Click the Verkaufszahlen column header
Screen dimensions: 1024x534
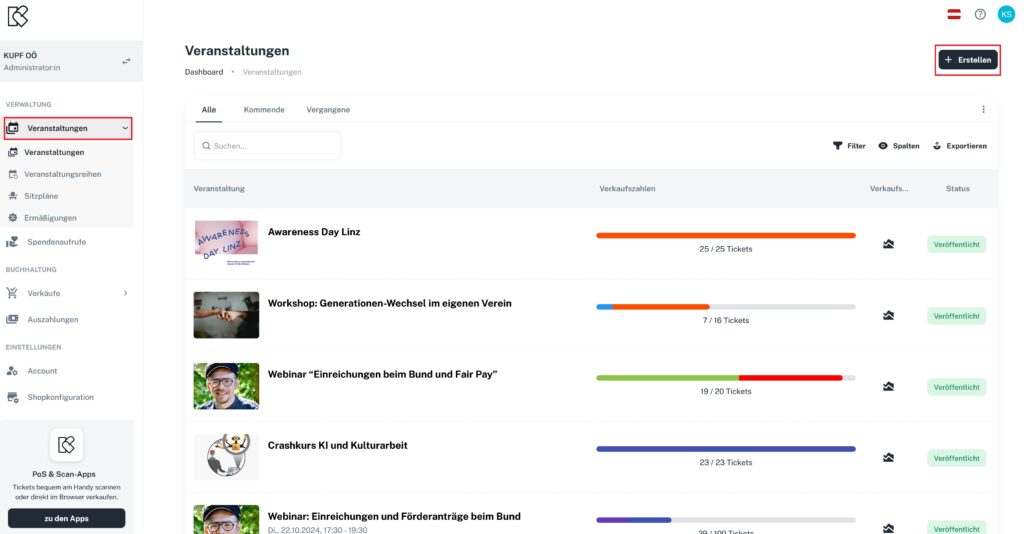point(627,189)
